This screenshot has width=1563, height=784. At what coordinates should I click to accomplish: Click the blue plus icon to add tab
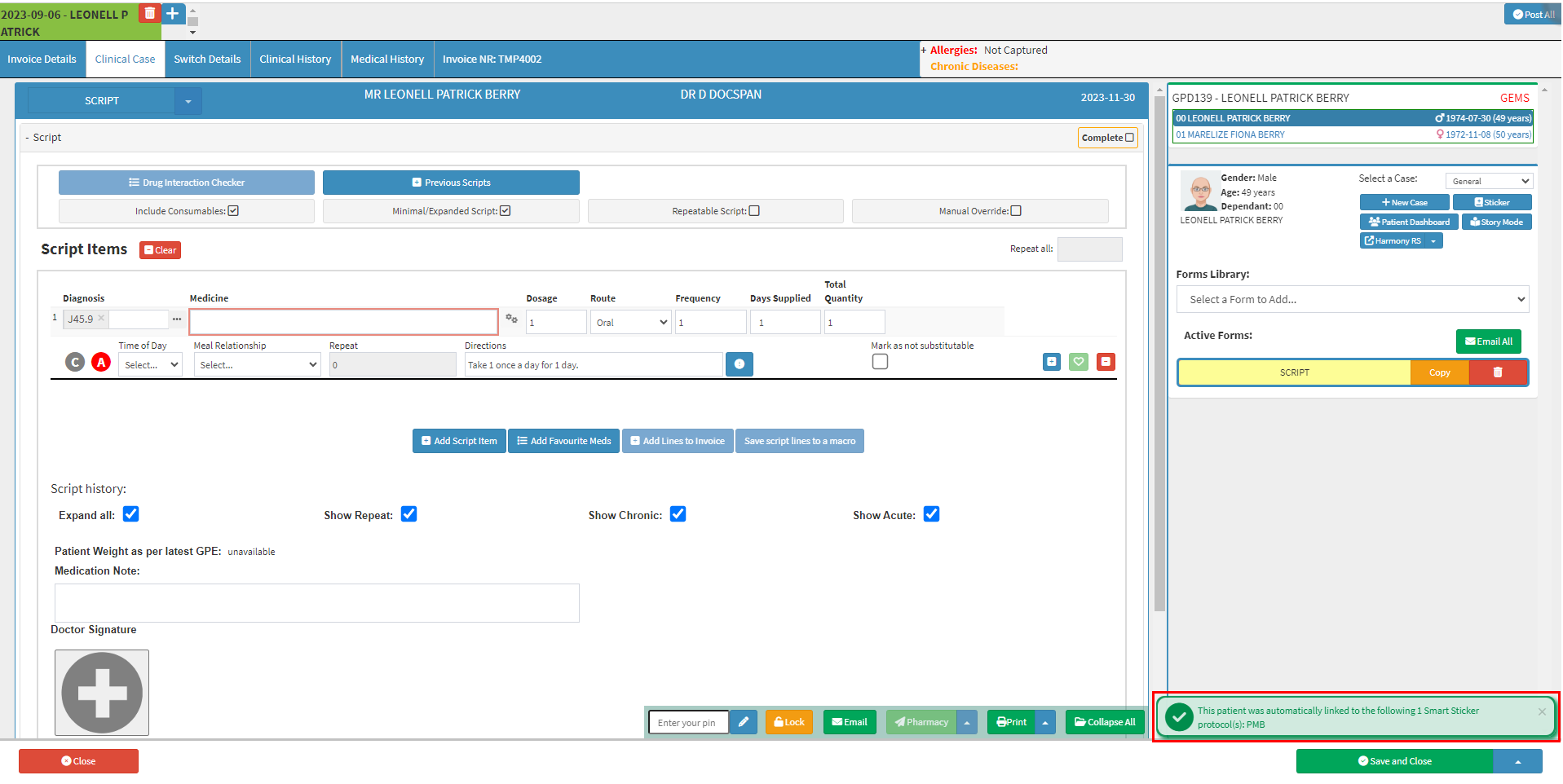coord(173,14)
